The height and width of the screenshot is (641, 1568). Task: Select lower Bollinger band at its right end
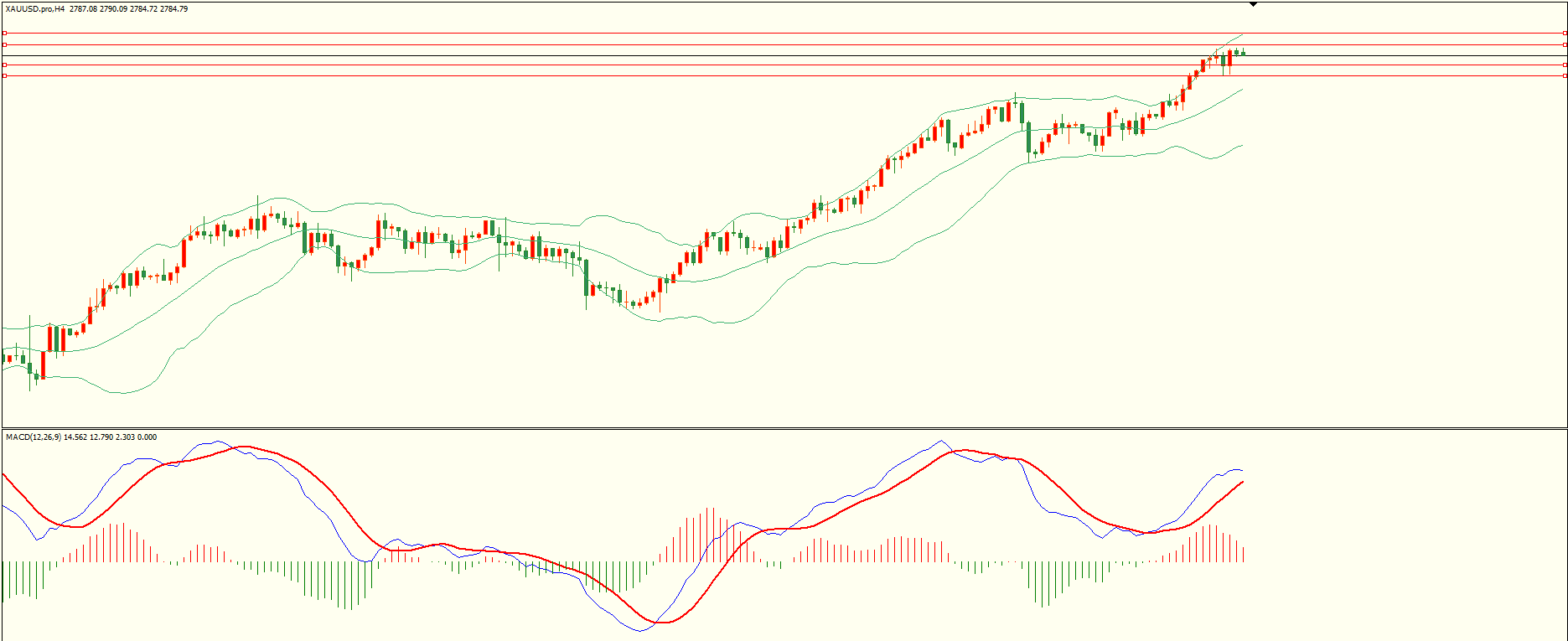[1241, 146]
